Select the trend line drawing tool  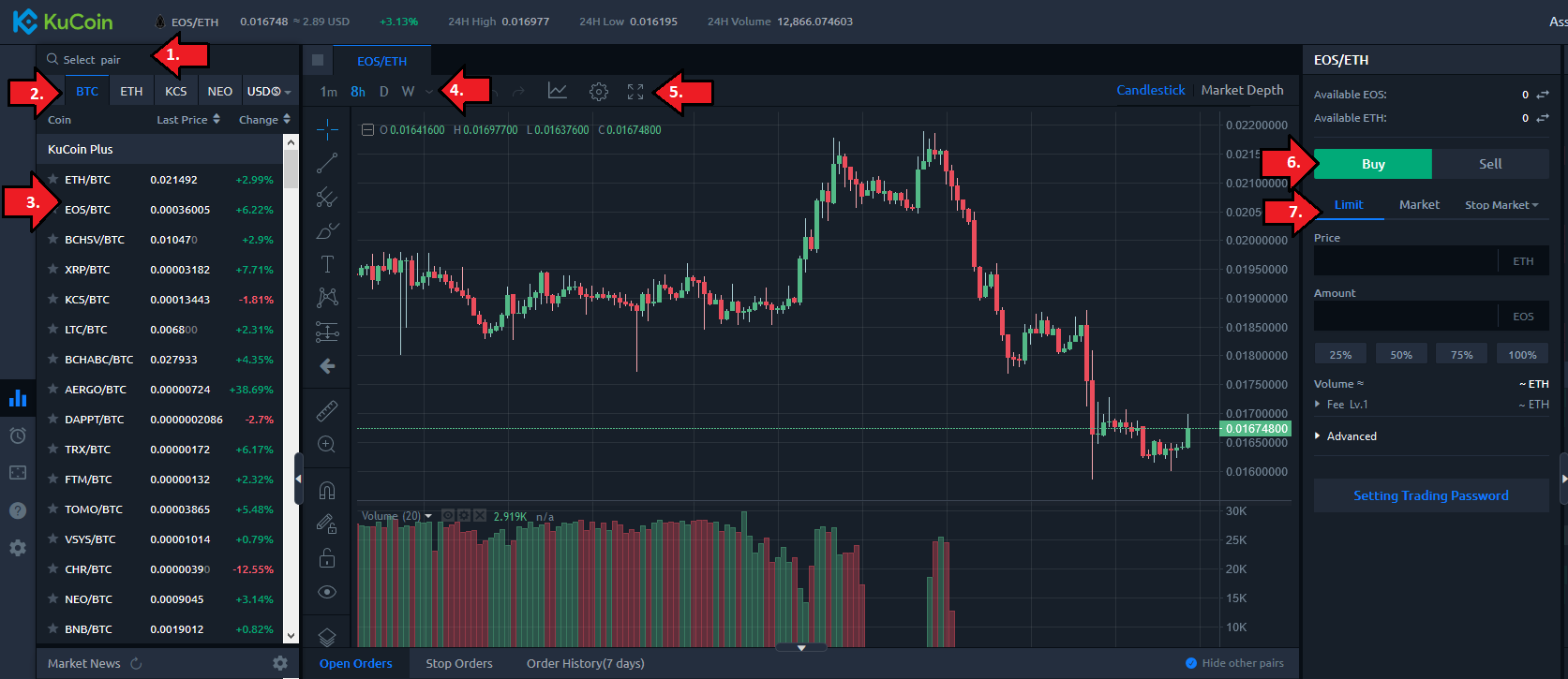coord(327,163)
